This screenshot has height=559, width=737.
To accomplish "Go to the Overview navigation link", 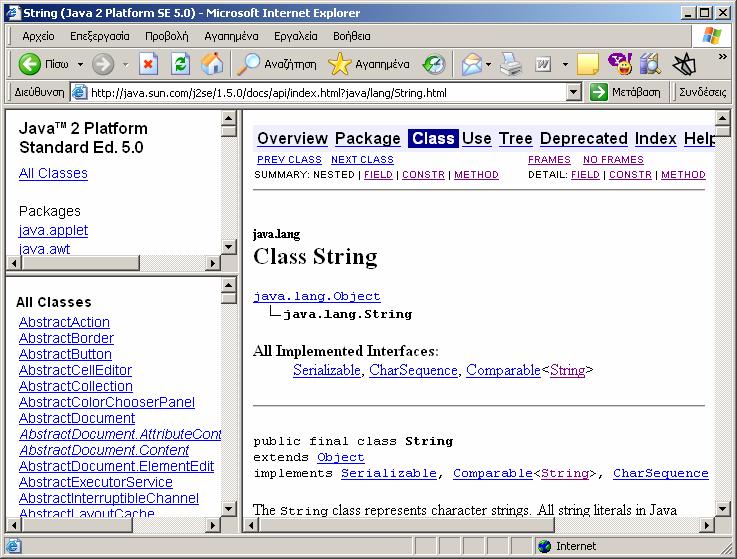I will 292,138.
